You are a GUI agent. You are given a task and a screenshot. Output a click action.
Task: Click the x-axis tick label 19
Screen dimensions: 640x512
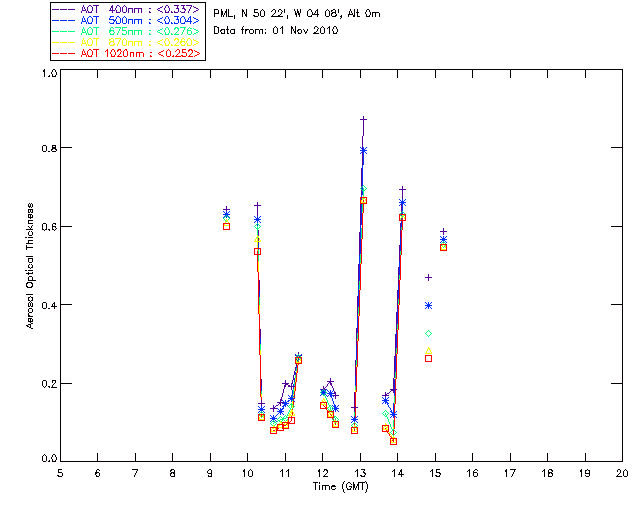(585, 473)
